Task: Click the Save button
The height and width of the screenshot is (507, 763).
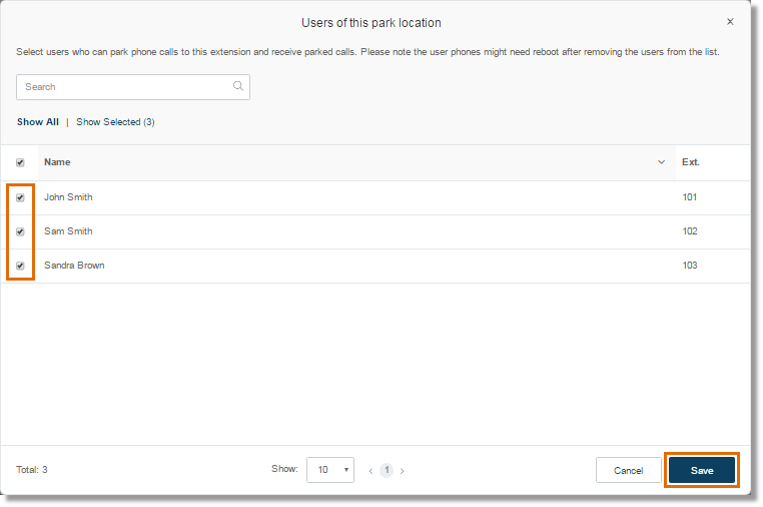Action: 702,470
